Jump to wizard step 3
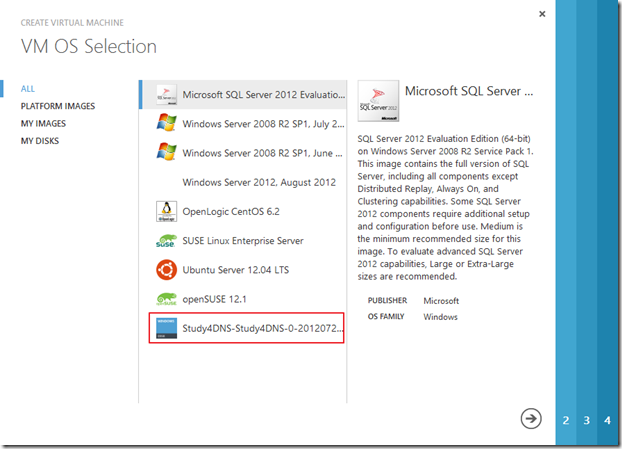622x449 pixels. tap(586, 420)
